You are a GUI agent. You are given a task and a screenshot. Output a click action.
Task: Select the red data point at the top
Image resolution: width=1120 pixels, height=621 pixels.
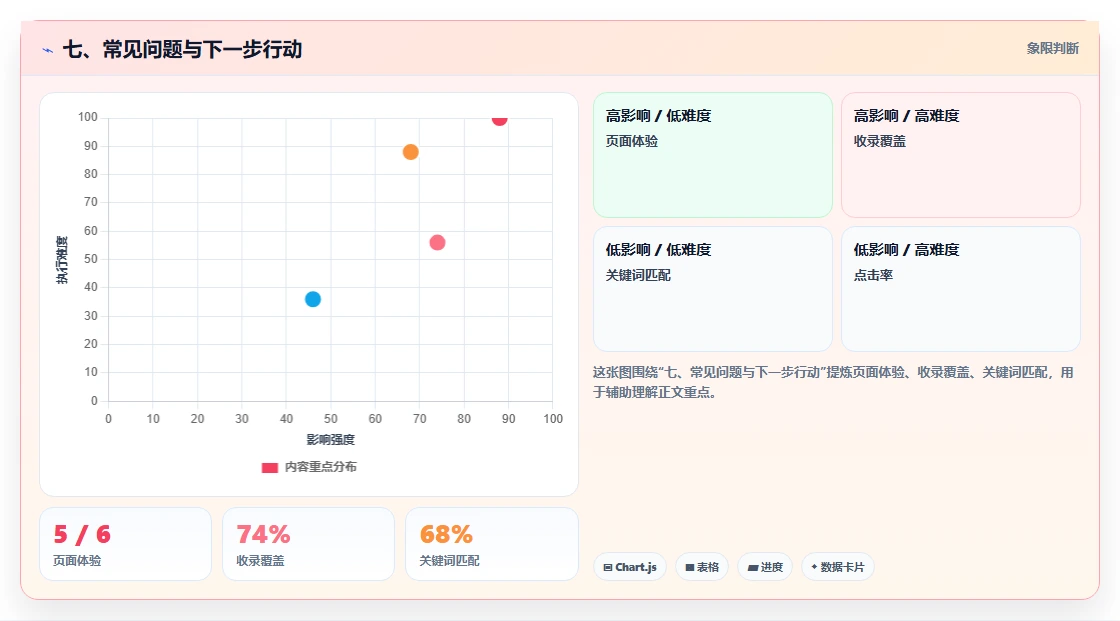(x=499, y=119)
